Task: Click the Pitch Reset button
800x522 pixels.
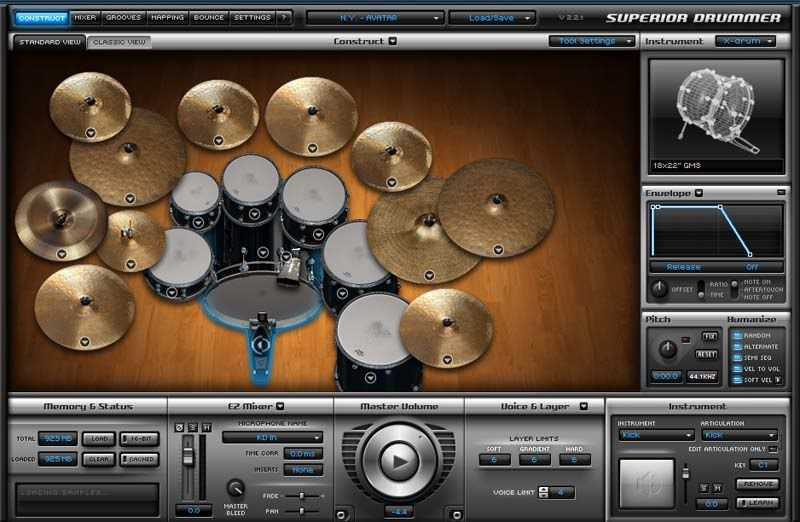Action: tap(706, 354)
